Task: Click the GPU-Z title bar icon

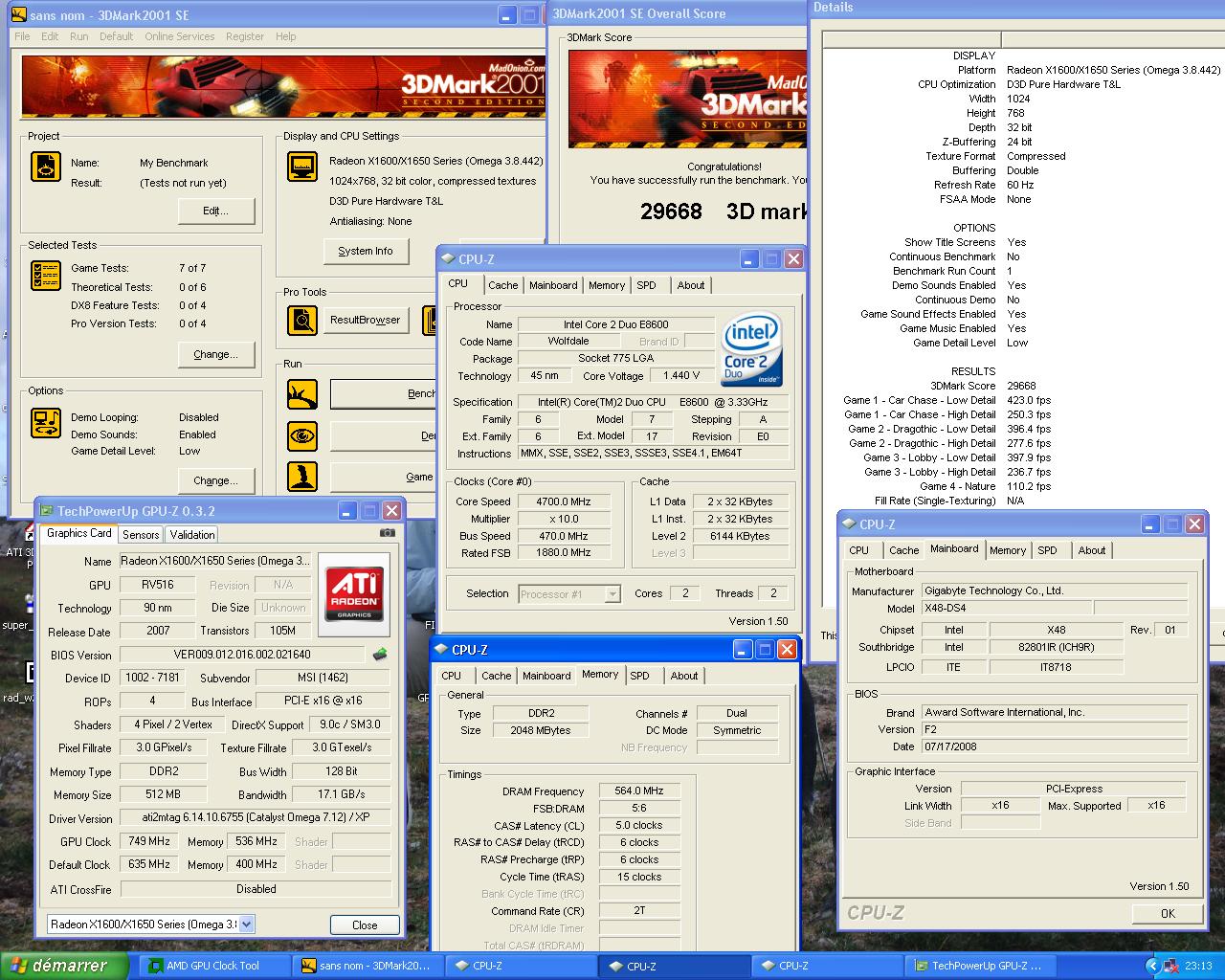Action: pos(45,511)
